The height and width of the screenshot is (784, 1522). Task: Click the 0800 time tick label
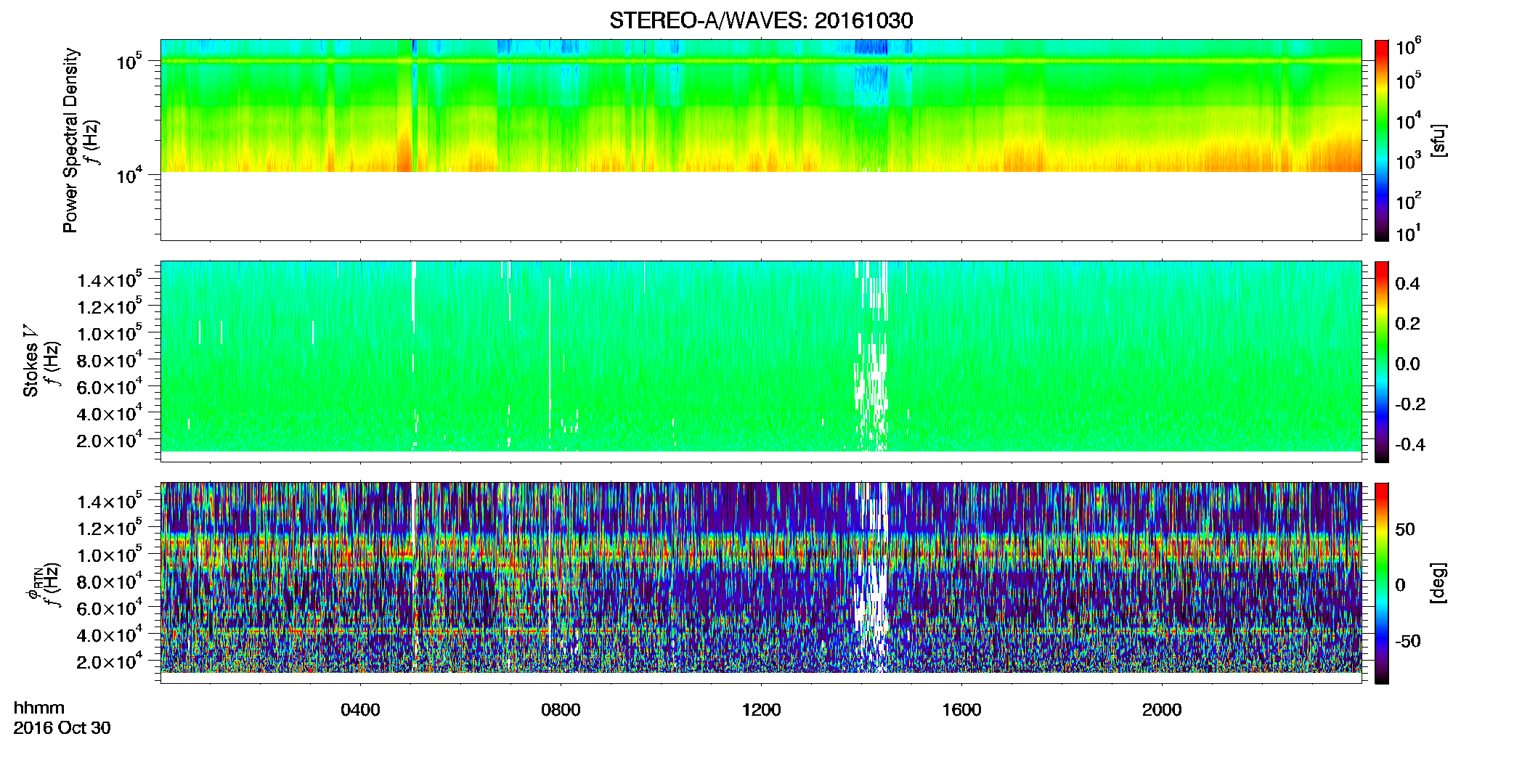coord(561,710)
